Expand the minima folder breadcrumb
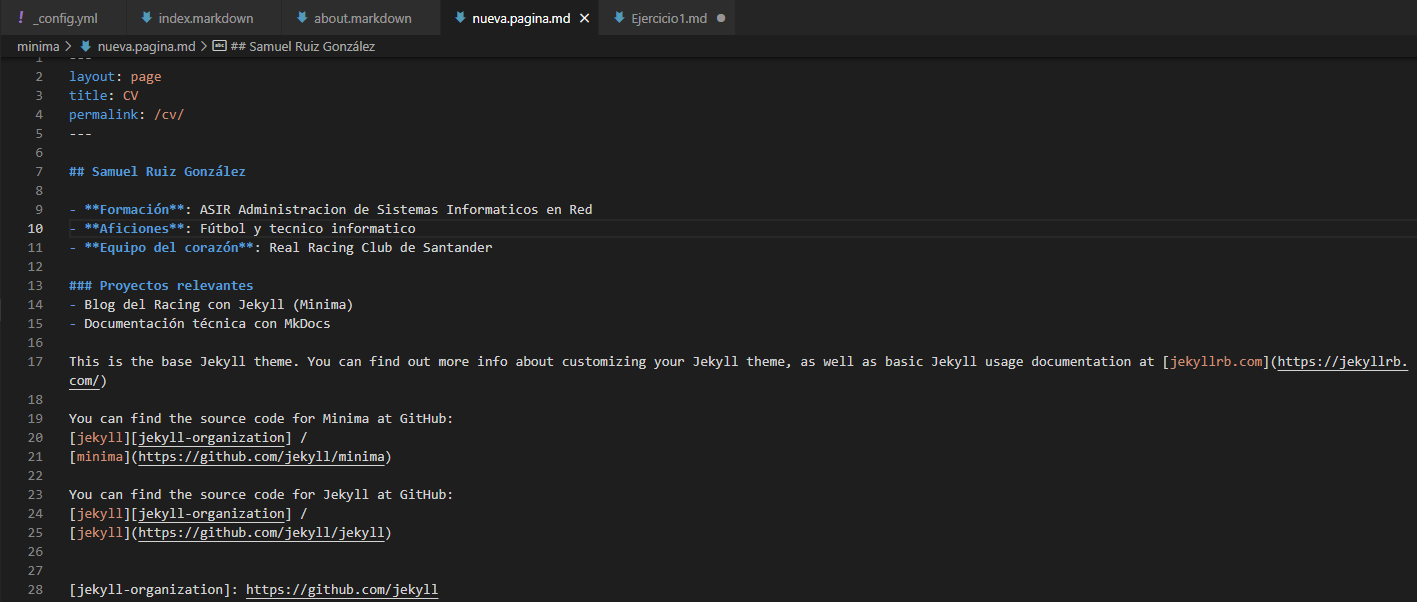This screenshot has width=1417, height=602. point(38,46)
